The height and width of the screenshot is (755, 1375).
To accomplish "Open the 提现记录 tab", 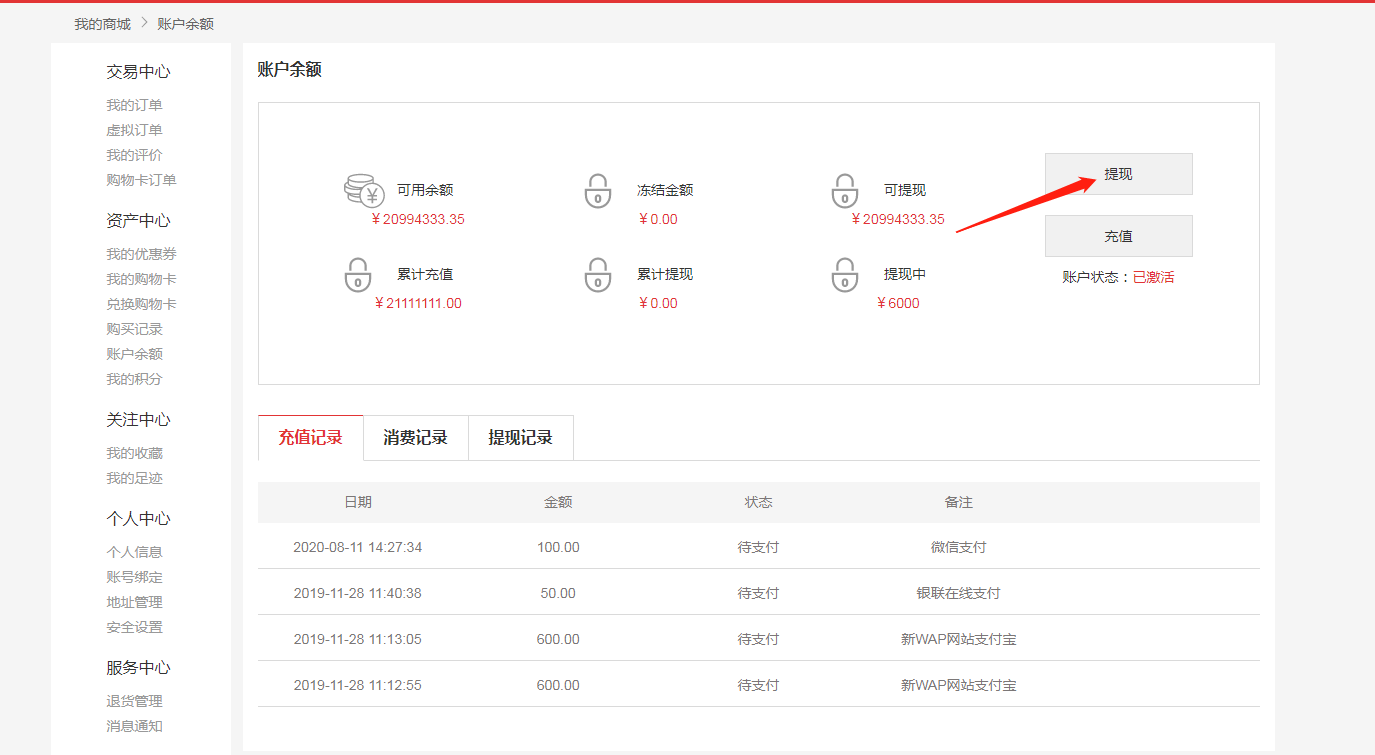I will coord(520,438).
